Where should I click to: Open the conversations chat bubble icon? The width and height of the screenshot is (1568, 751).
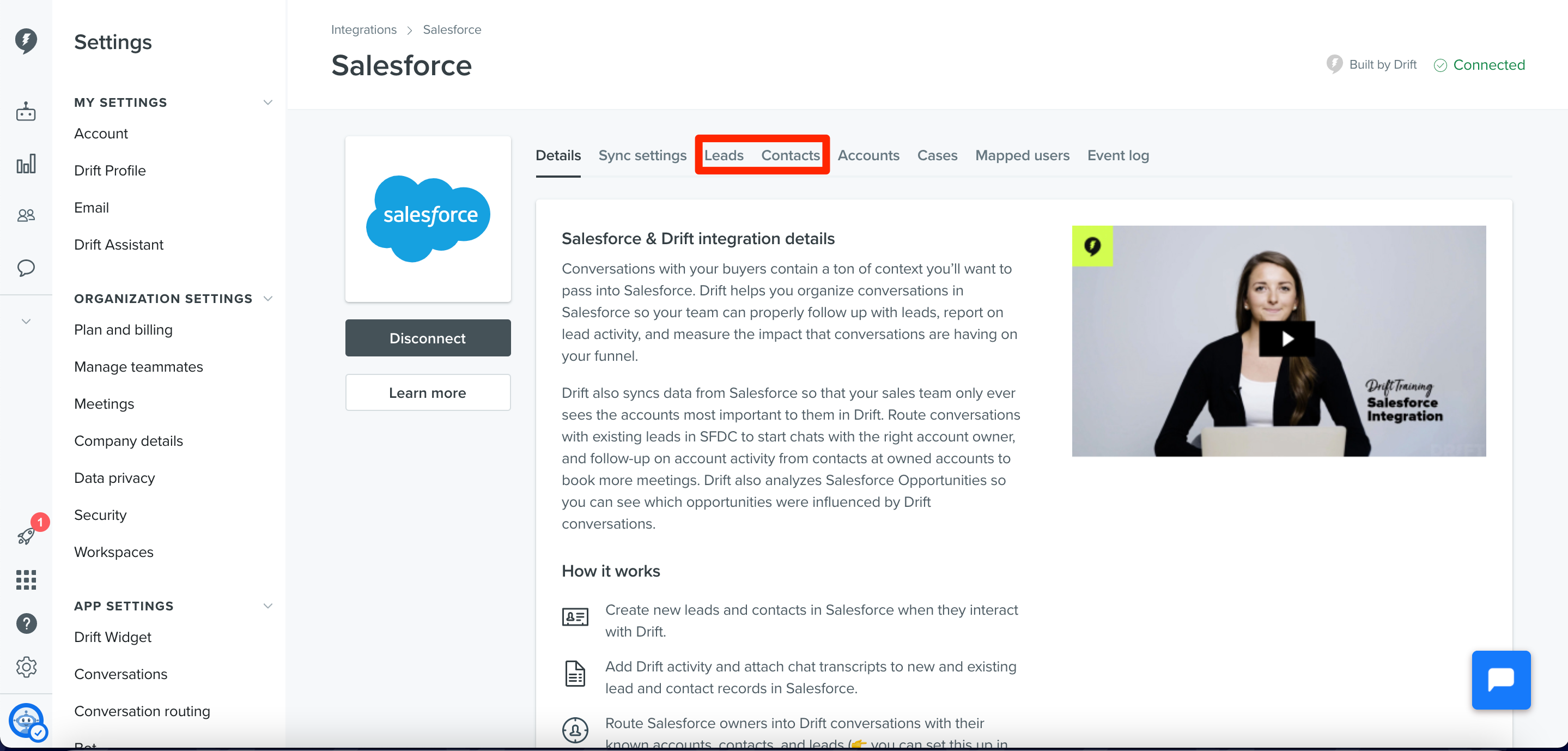[26, 268]
